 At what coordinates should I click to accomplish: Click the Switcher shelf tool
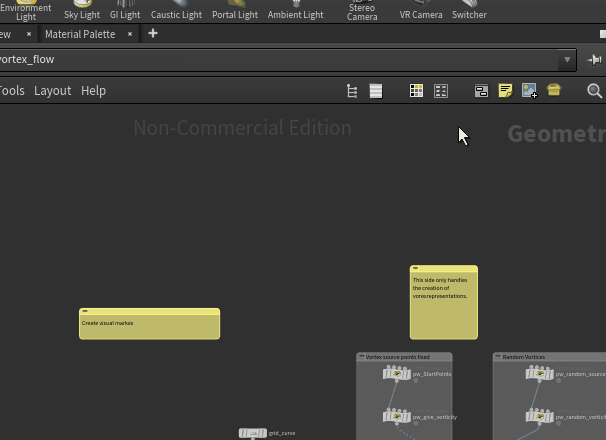469,10
